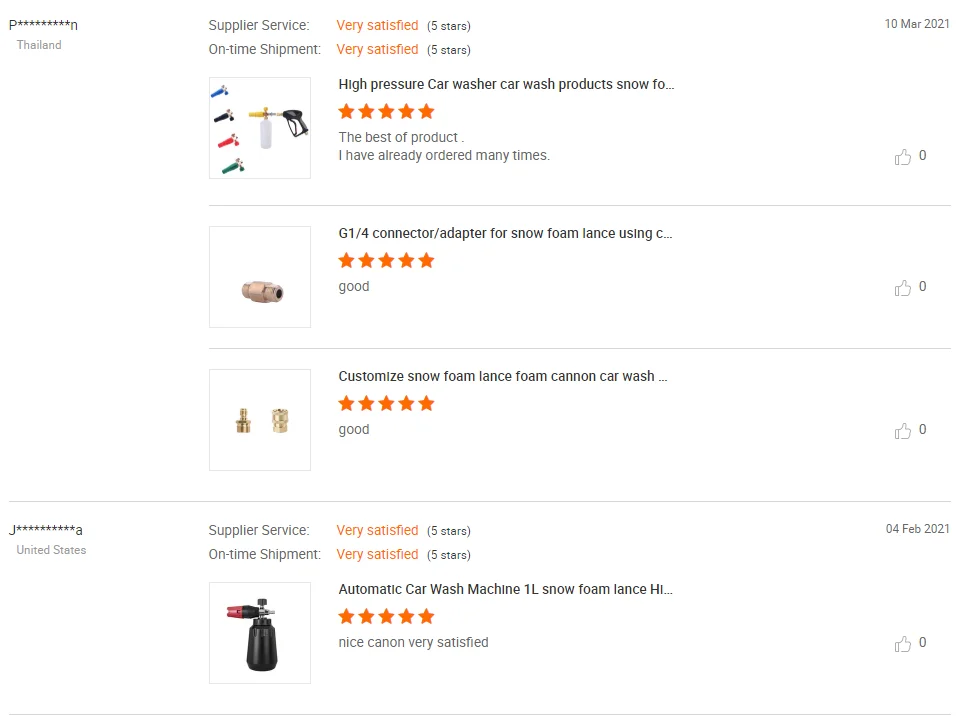Screen dimensions: 967x718
Task: Like the 'nice canon very satisfied' review
Action: pos(903,644)
